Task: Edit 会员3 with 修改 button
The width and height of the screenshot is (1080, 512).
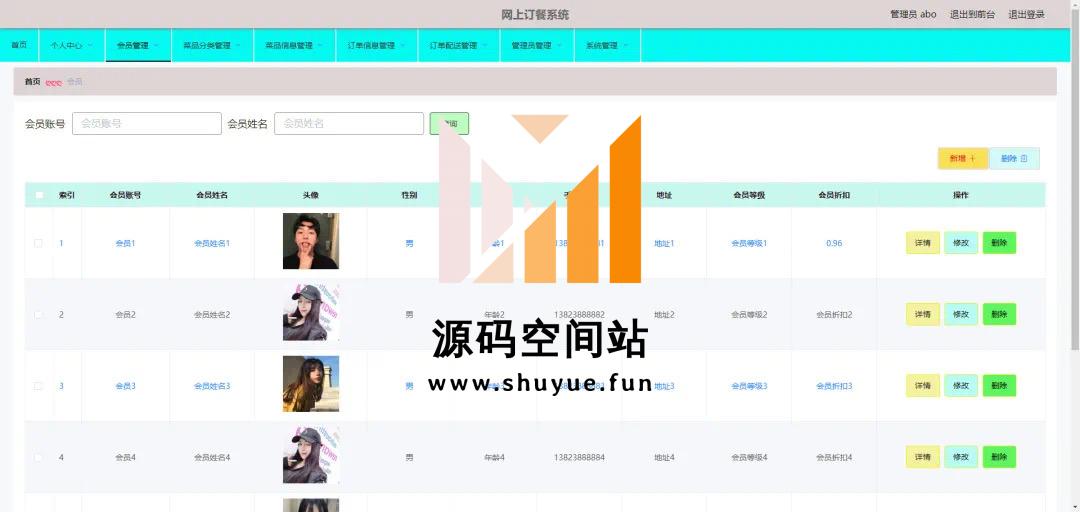Action: pyautogui.click(x=961, y=386)
